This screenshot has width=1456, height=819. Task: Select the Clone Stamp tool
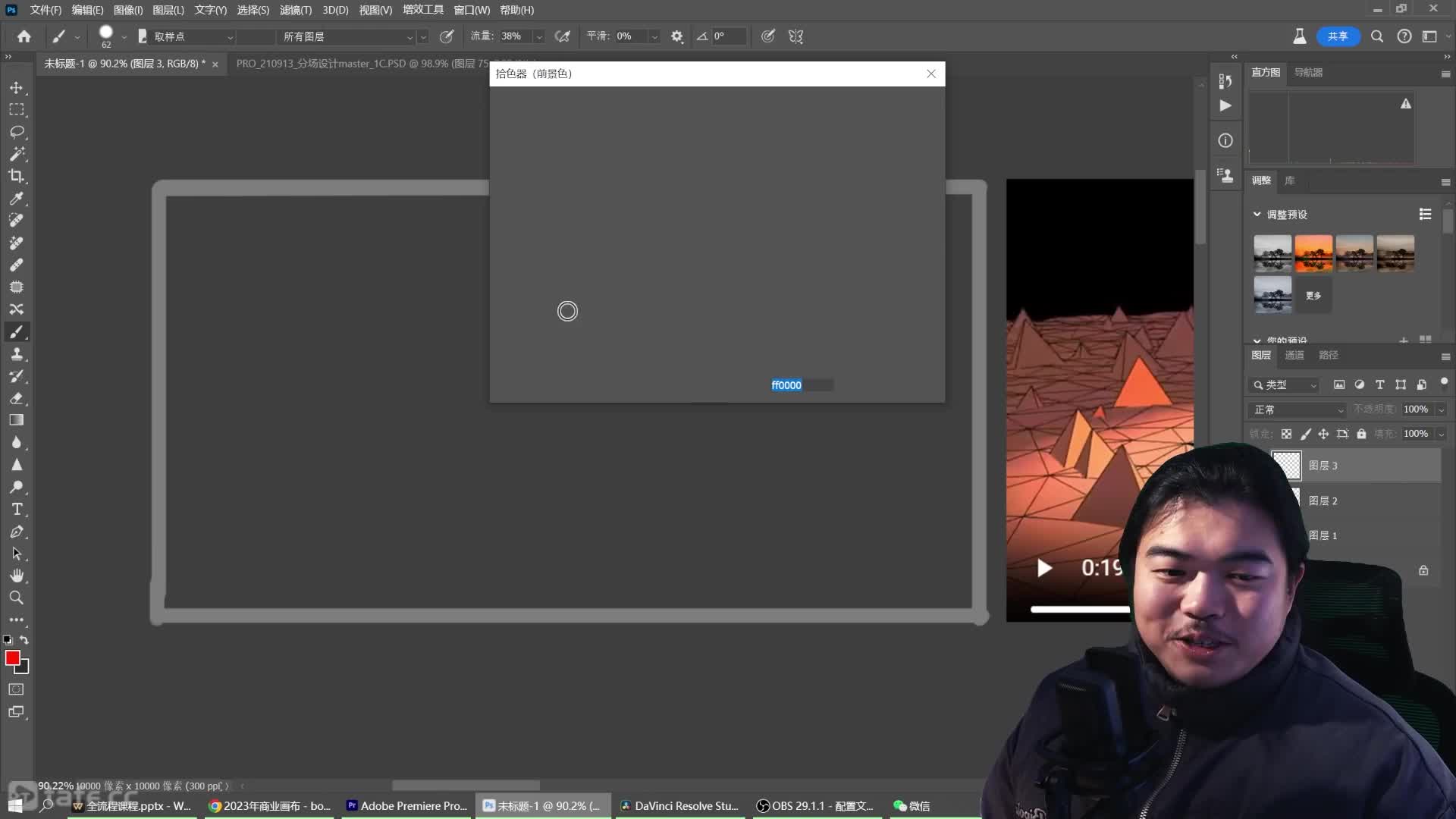[x=17, y=354]
